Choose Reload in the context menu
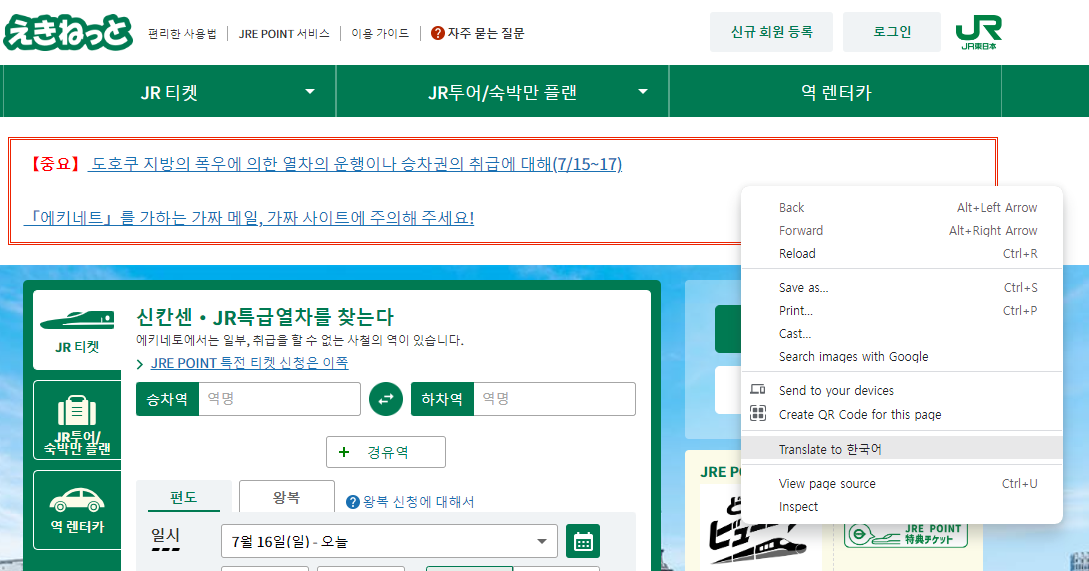Screen dimensions: 1089x571 [901, 254]
